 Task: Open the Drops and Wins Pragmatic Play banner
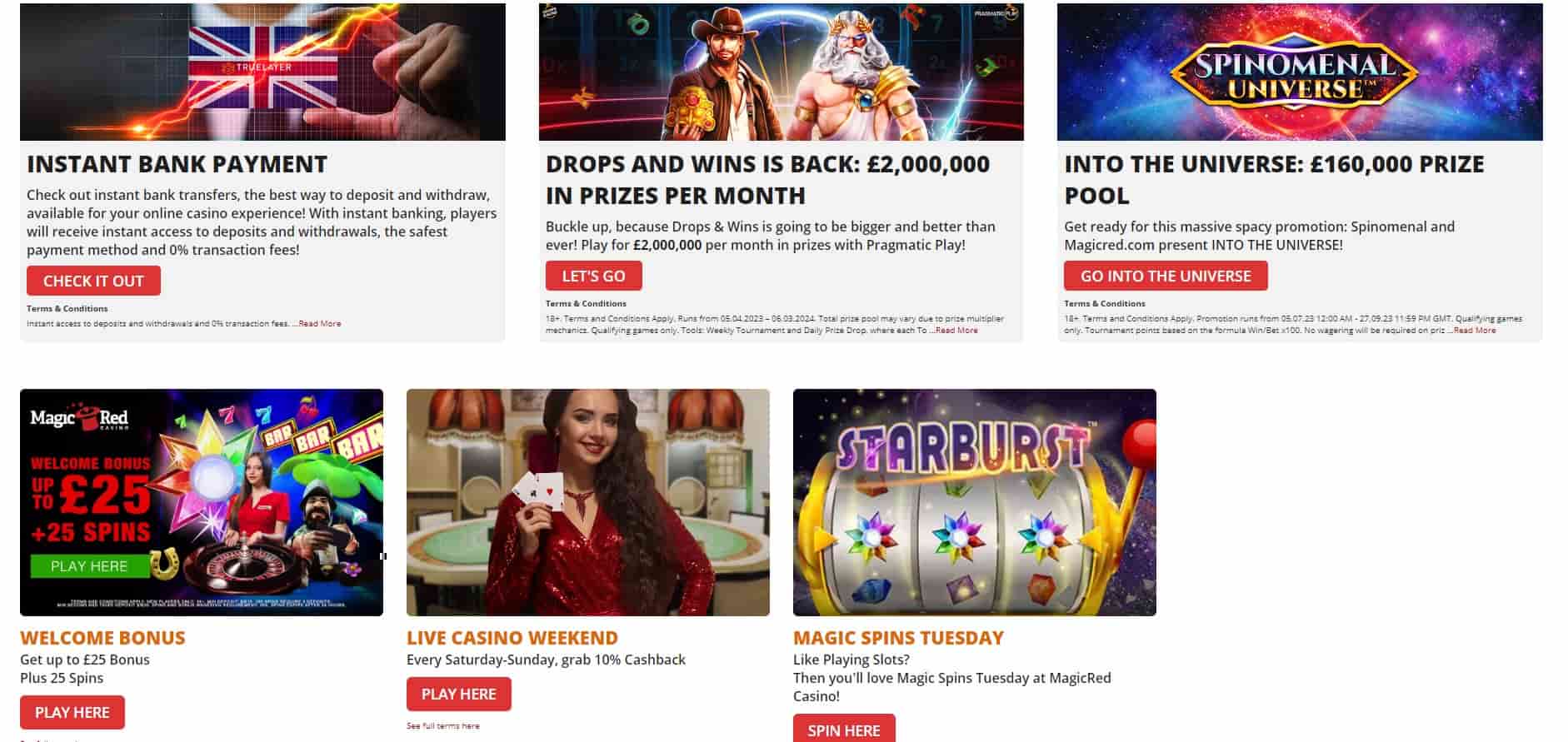781,72
